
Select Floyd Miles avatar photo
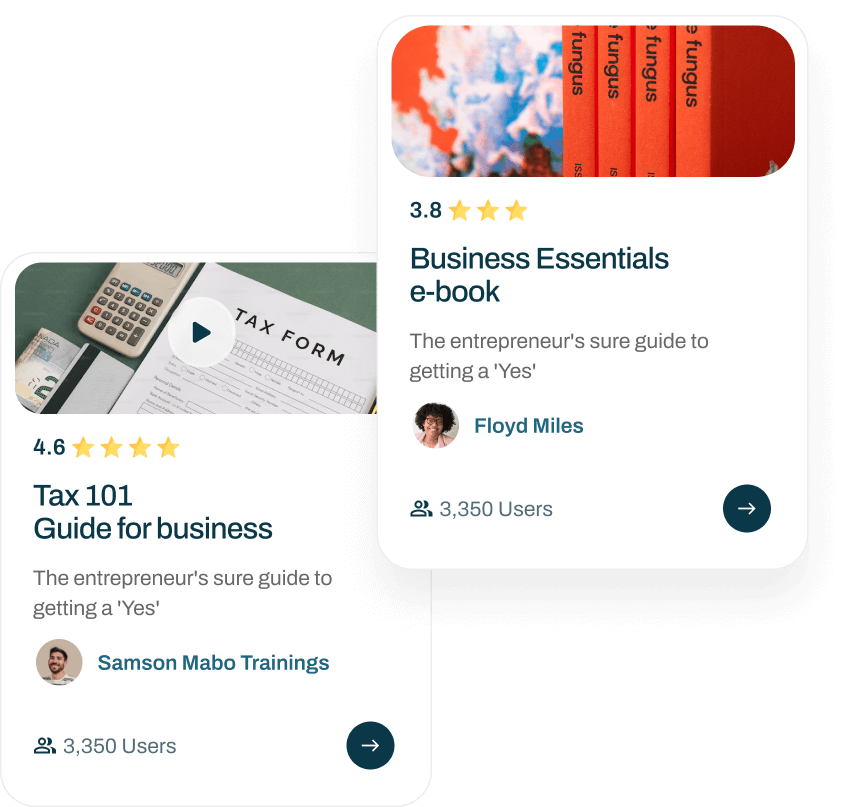pyautogui.click(x=435, y=425)
